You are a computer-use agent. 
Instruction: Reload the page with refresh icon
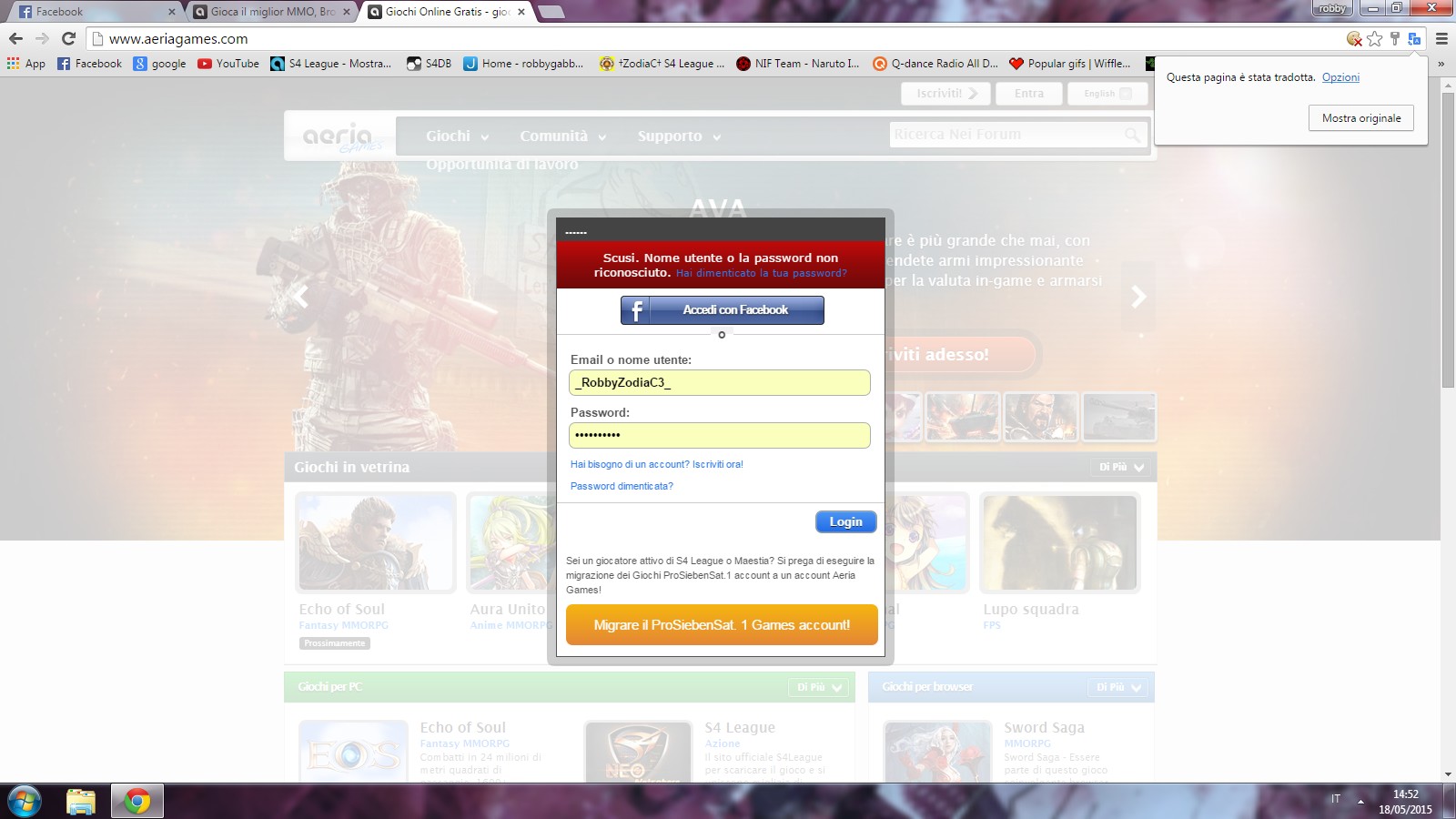(68, 38)
